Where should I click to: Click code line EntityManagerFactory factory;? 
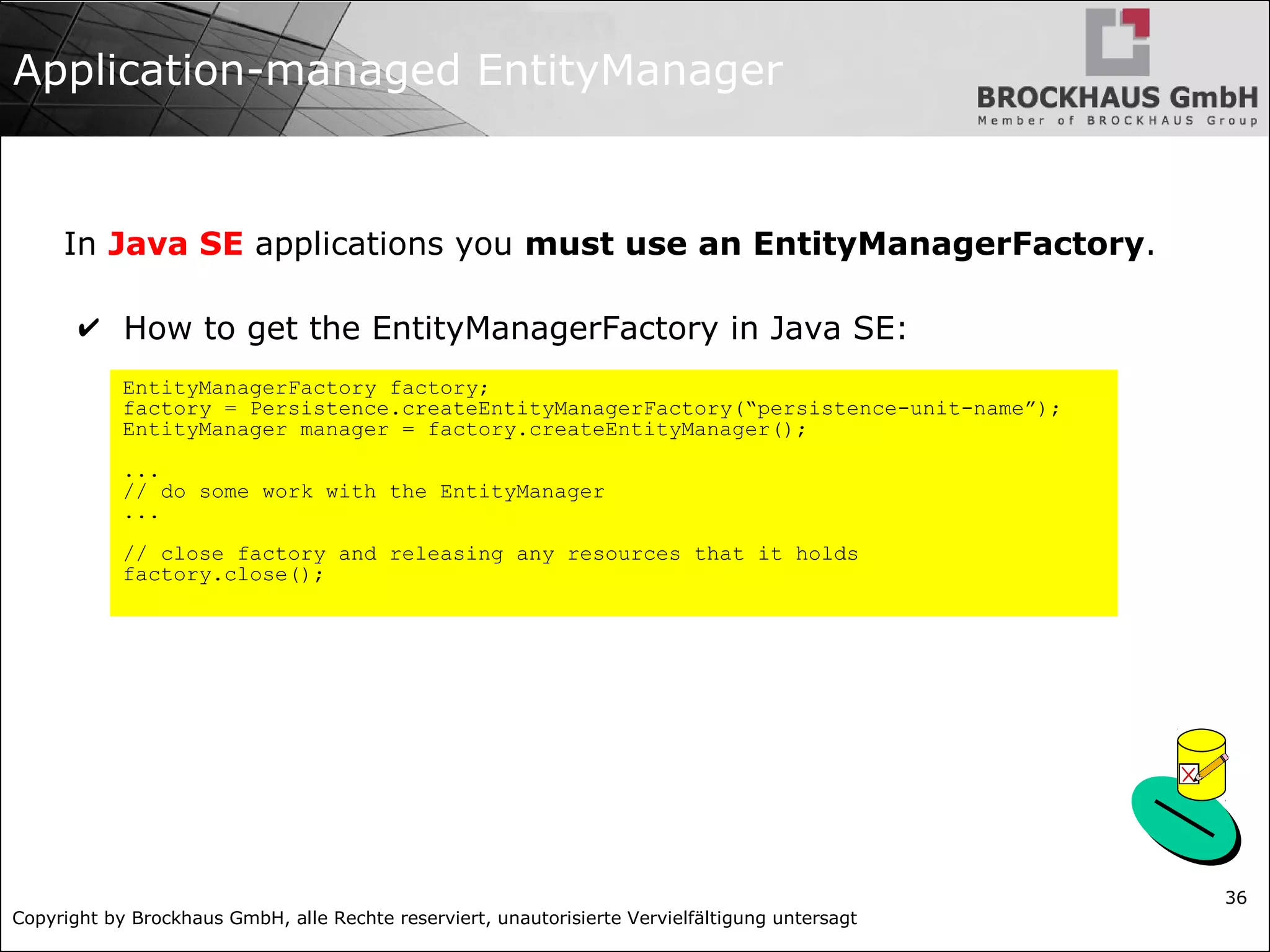pyautogui.click(x=306, y=388)
